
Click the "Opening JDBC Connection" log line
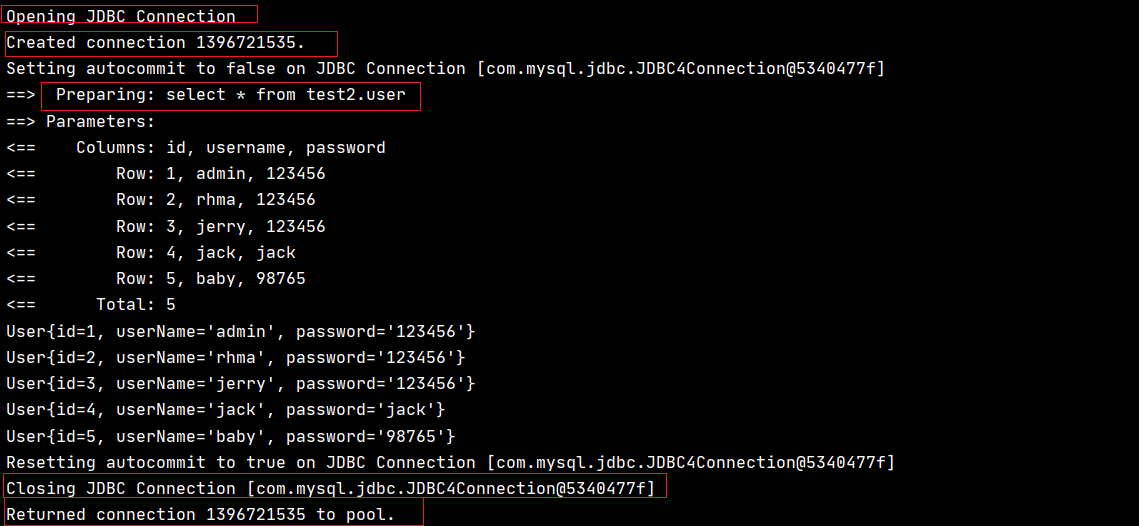click(121, 16)
